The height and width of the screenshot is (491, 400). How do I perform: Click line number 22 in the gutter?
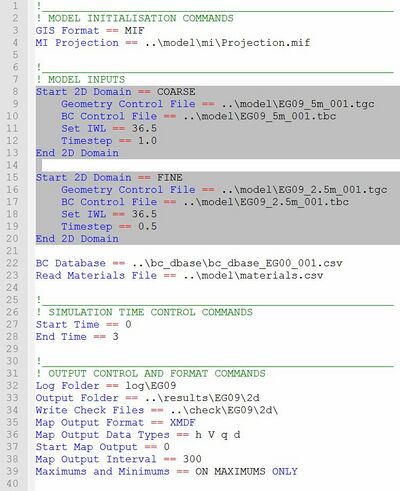point(12,263)
